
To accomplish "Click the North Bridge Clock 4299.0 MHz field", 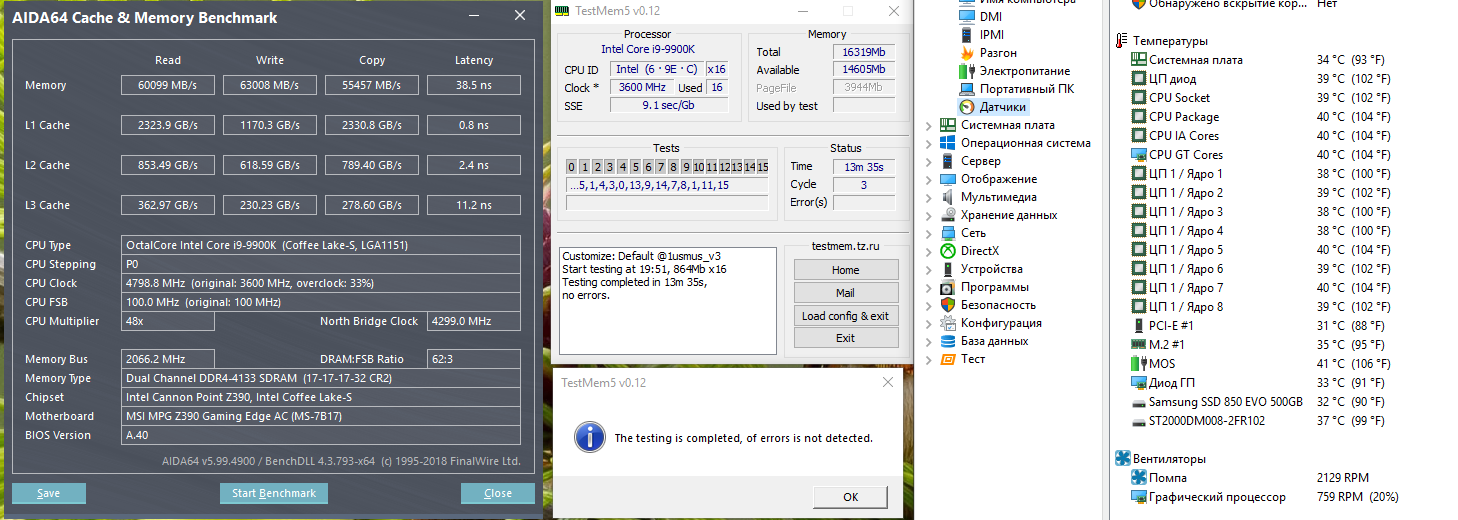I will [x=474, y=321].
